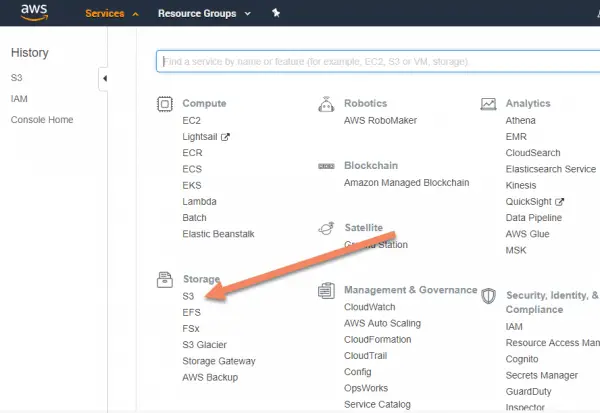Image resolution: width=600 pixels, height=413 pixels.
Task: Click the Management & Governance clipboard icon
Action: (x=326, y=291)
